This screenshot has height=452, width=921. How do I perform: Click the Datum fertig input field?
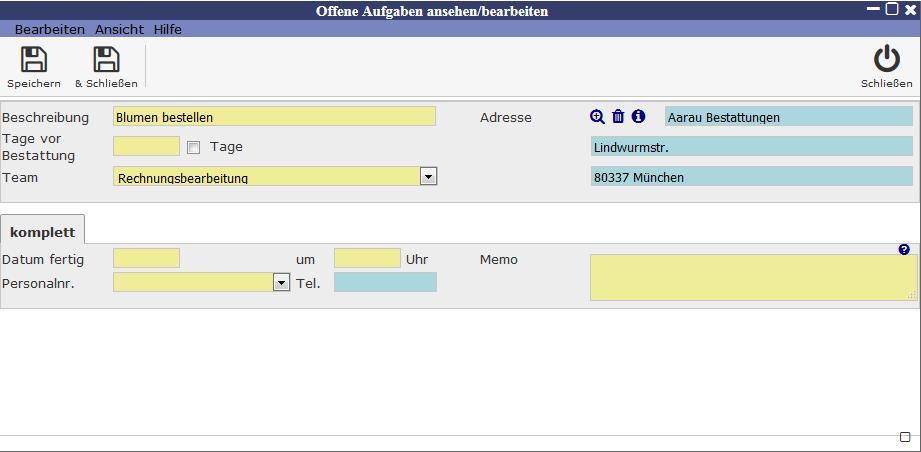[x=146, y=259]
